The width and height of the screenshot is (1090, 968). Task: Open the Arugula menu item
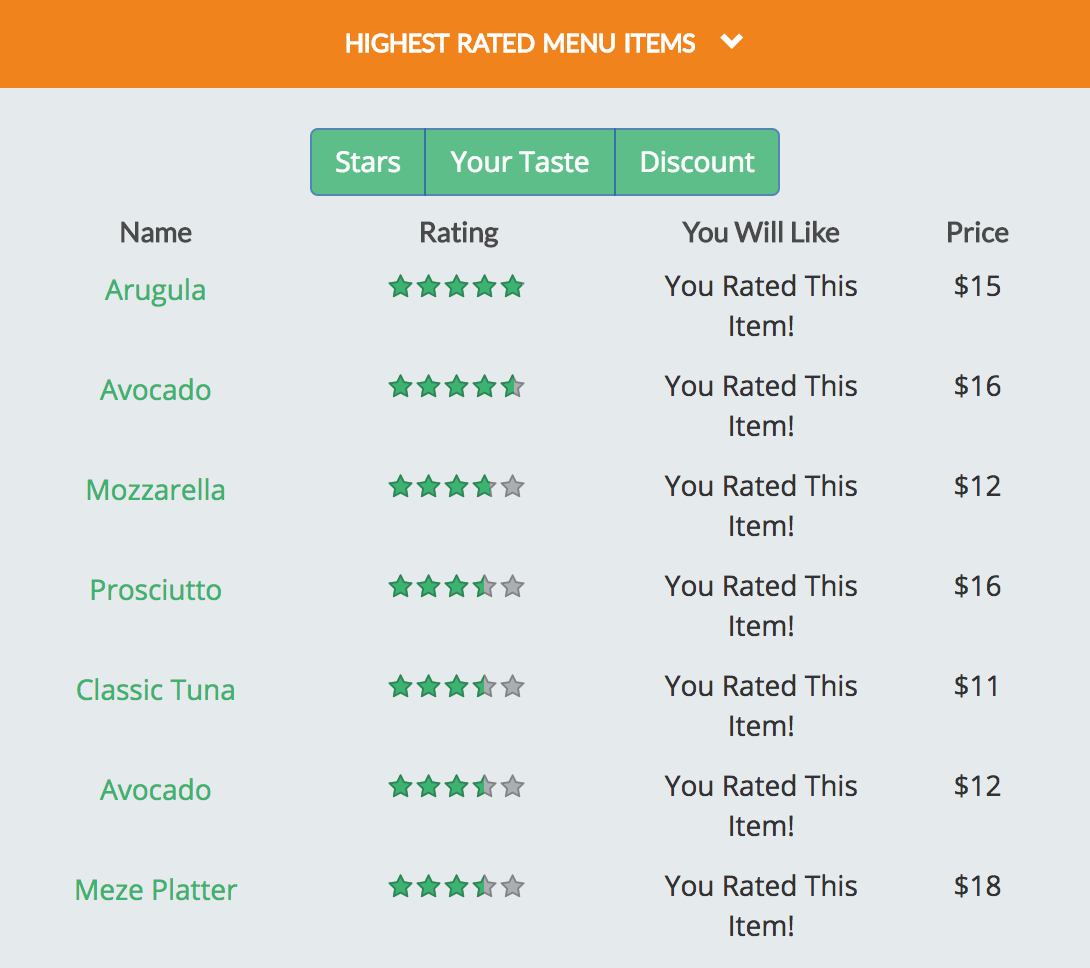(x=156, y=290)
